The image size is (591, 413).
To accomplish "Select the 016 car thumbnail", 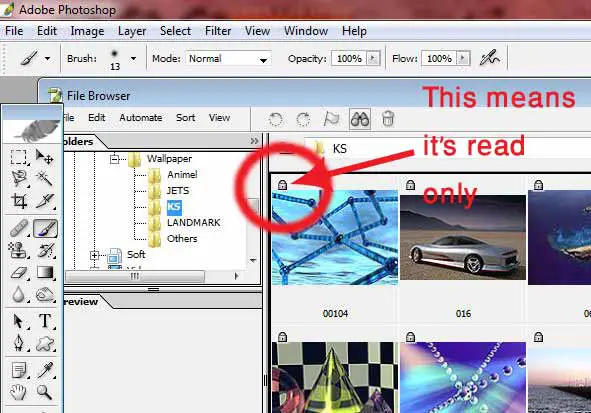I will click(x=463, y=237).
